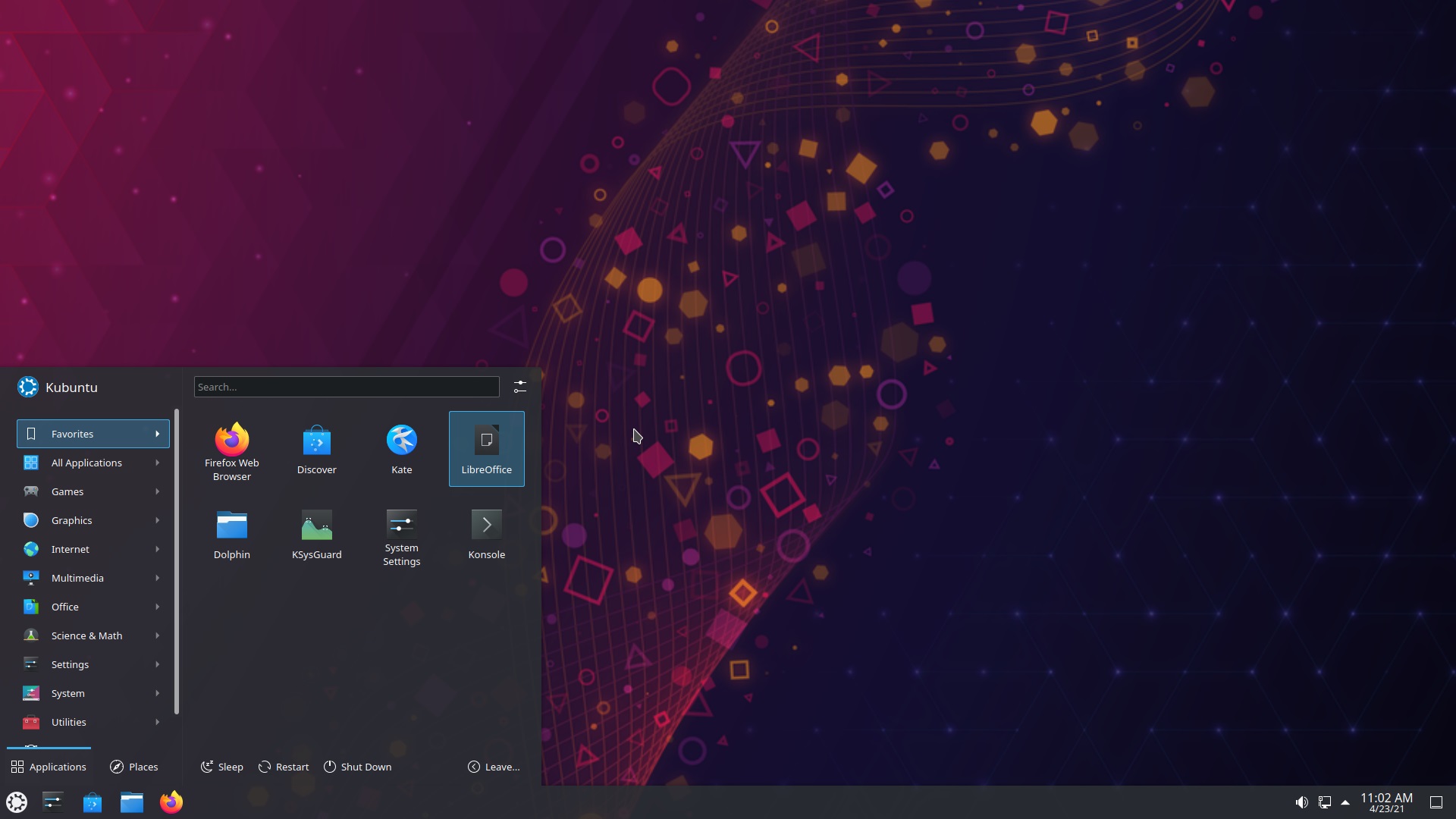Launch Firefox Web Browser from favorites
The height and width of the screenshot is (819, 1456).
tap(231, 449)
